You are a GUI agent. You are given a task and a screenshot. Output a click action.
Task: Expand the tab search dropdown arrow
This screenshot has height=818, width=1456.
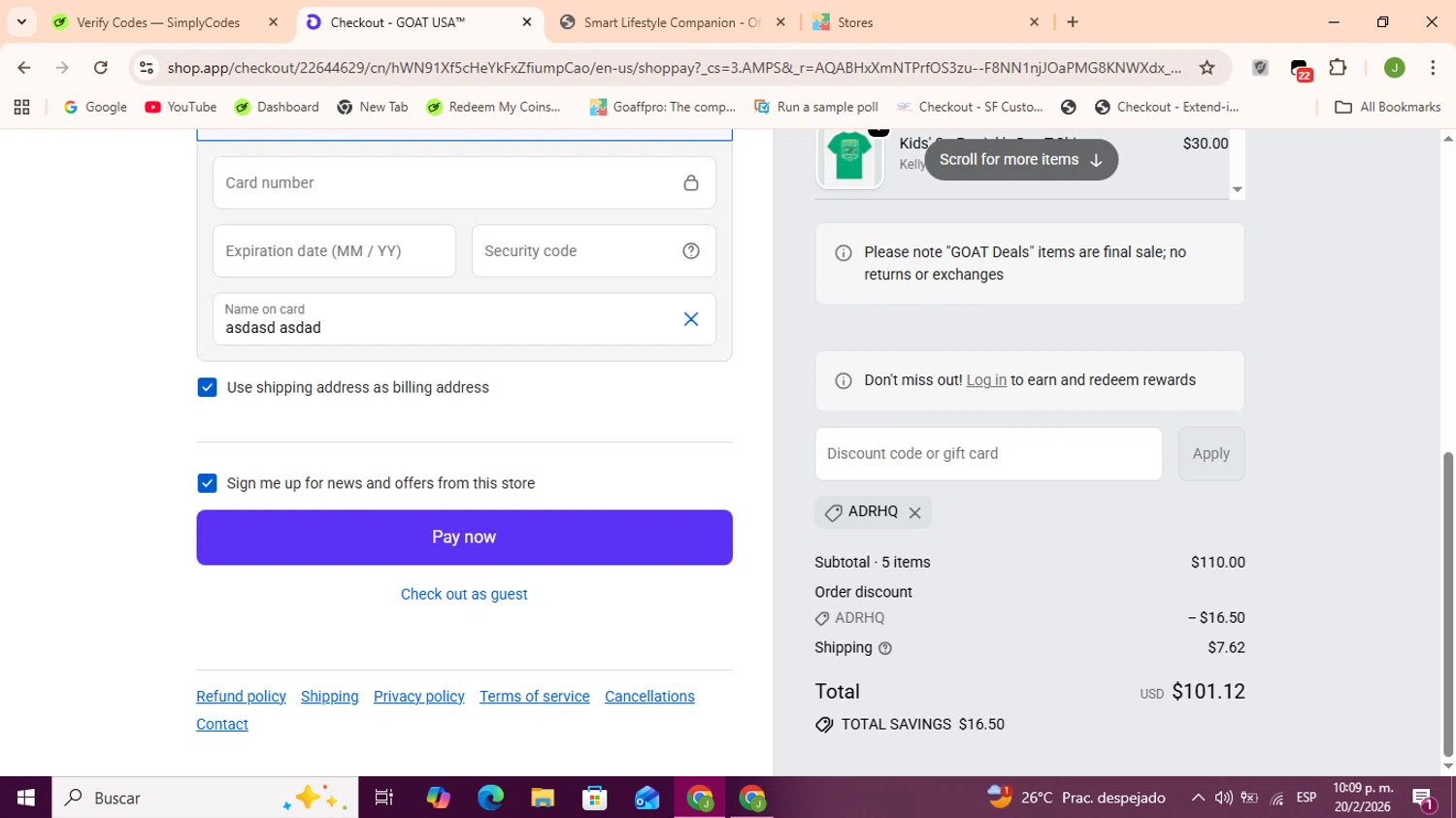pyautogui.click(x=21, y=22)
